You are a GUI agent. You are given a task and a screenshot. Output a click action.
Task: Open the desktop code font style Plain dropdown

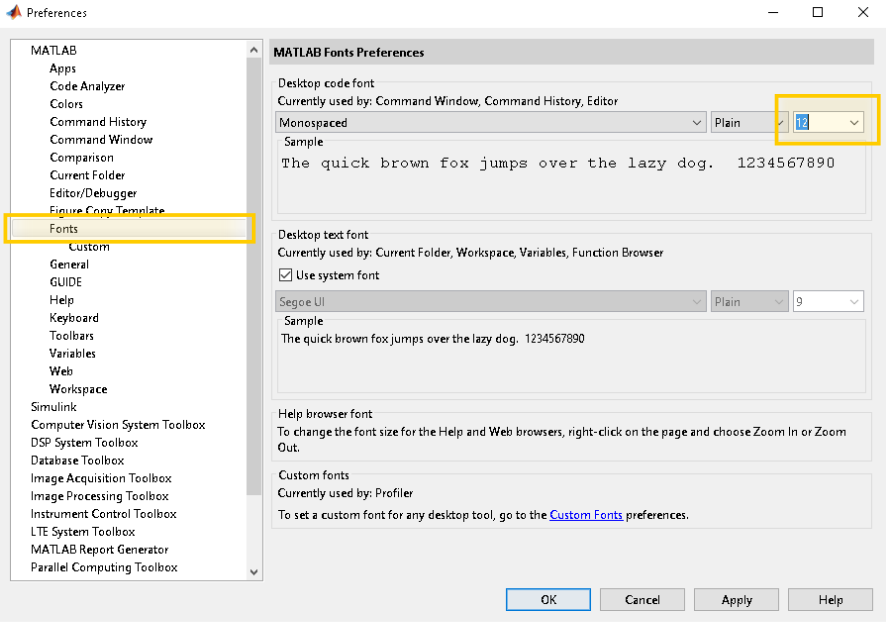(x=749, y=123)
